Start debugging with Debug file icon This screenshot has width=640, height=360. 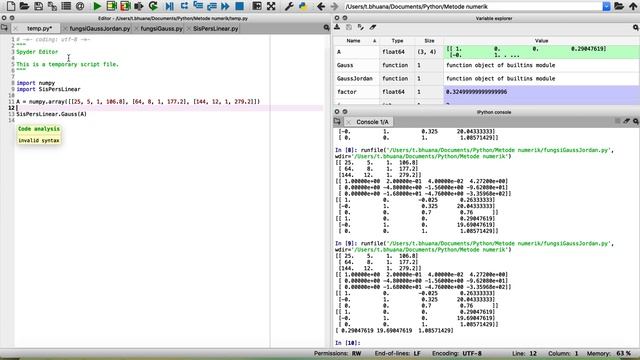[x=169, y=6]
